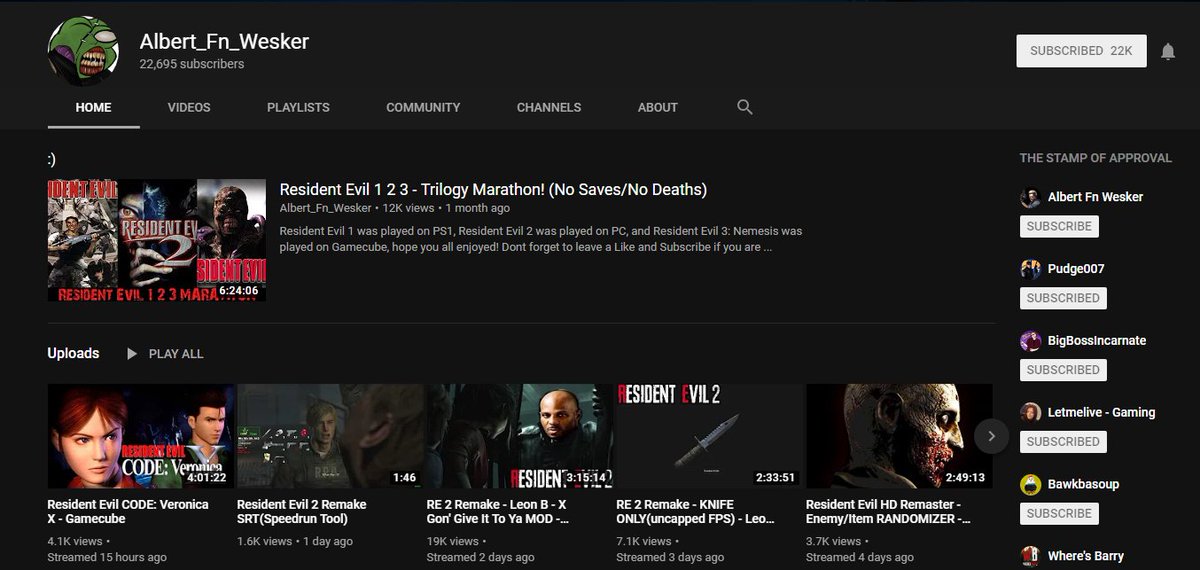Click the Albert_Fn_Wesker channel avatar
This screenshot has width=1200, height=570.
[85, 50]
